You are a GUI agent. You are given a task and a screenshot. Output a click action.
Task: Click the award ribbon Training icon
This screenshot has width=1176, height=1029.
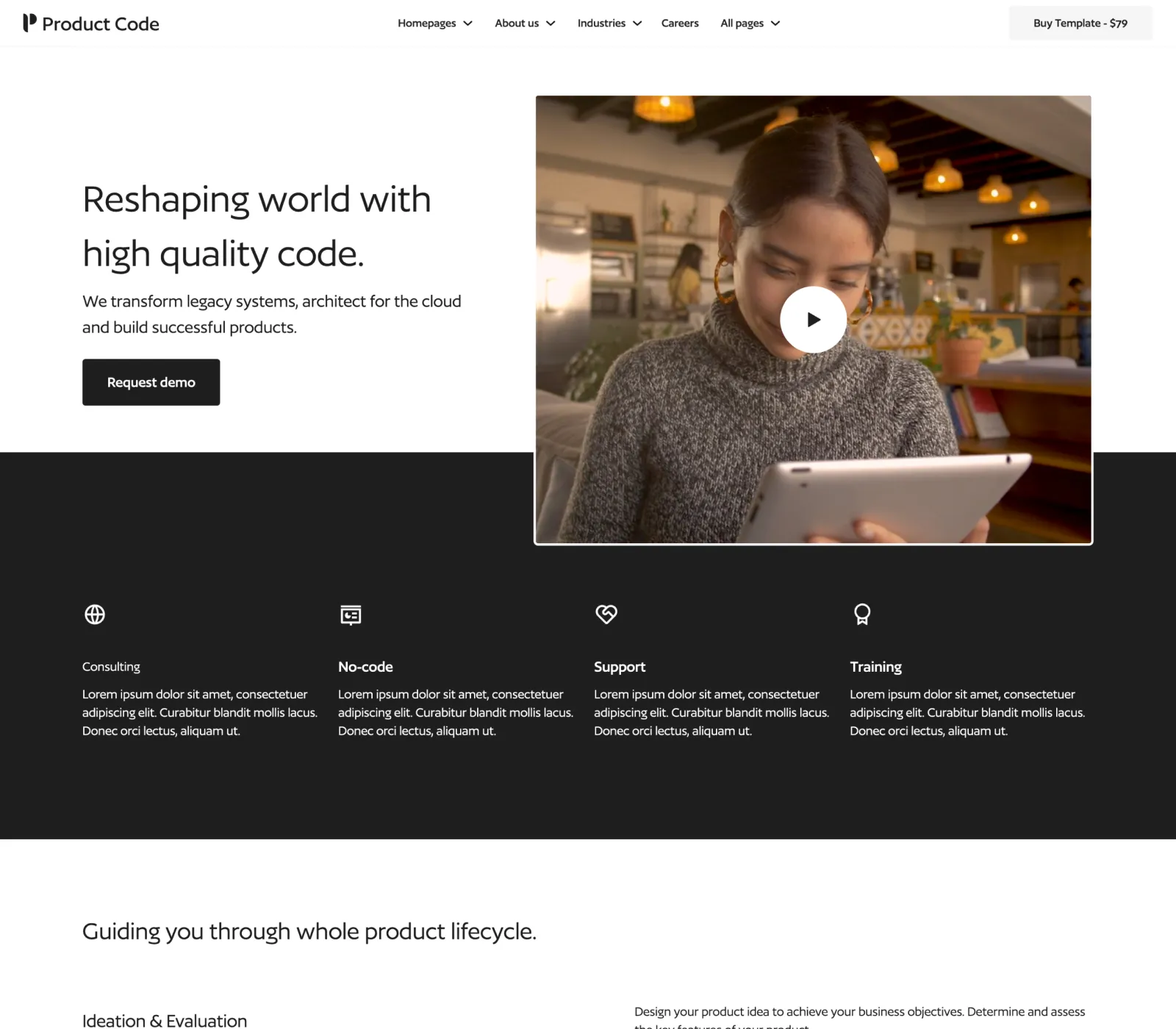pos(862,614)
